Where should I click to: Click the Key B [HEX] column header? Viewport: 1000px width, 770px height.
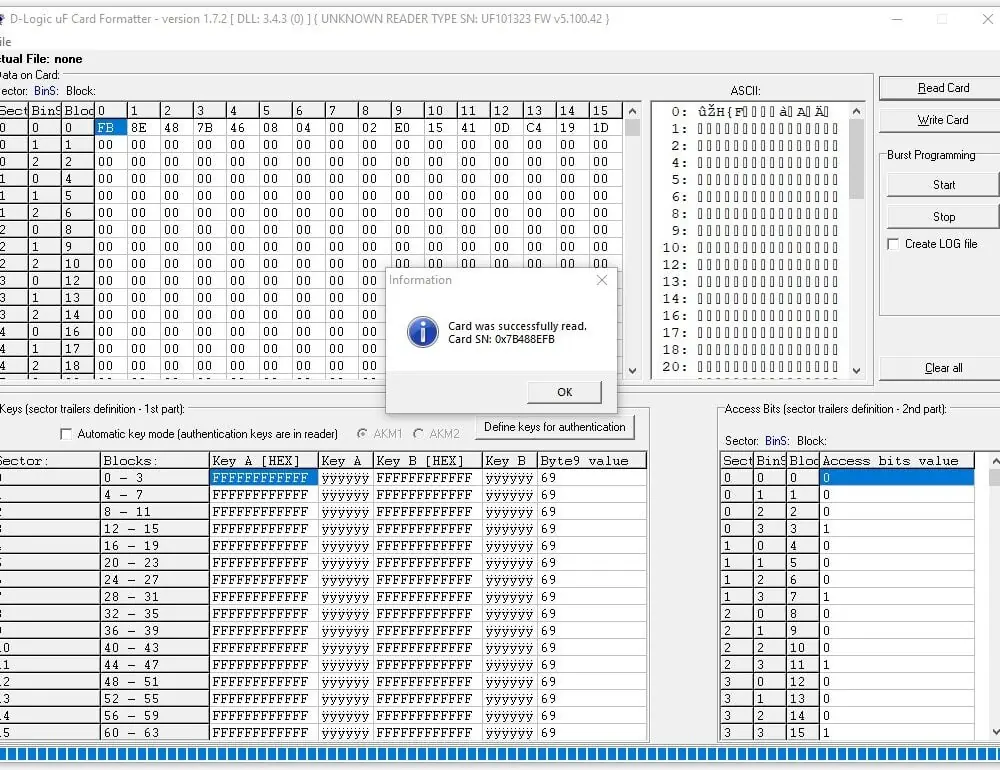pyautogui.click(x=428, y=461)
